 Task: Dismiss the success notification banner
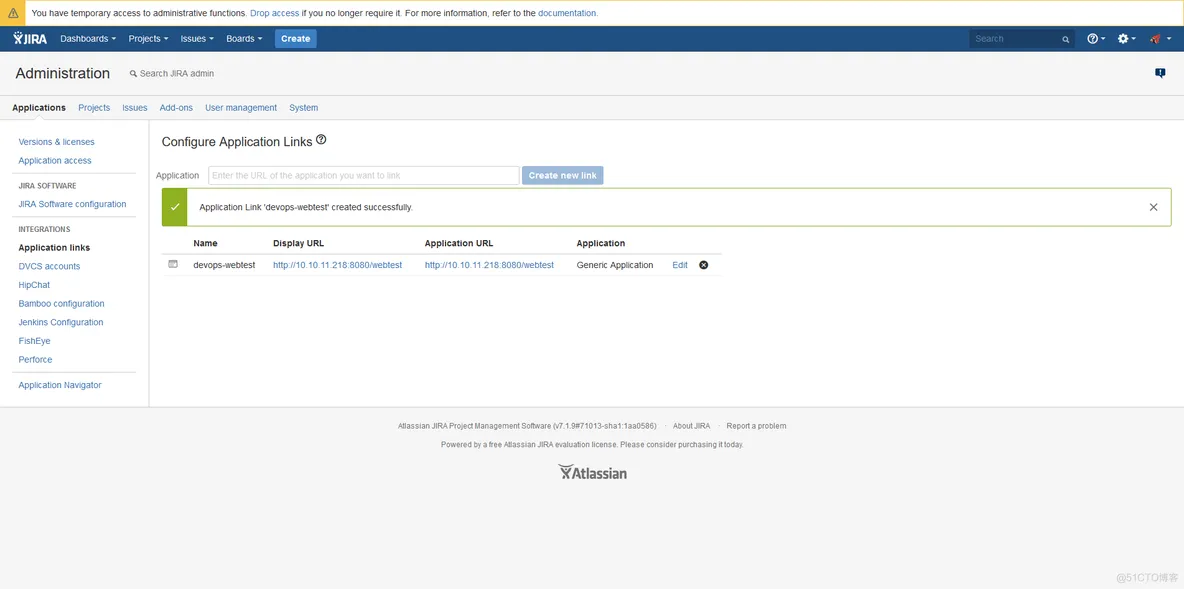[1153, 207]
